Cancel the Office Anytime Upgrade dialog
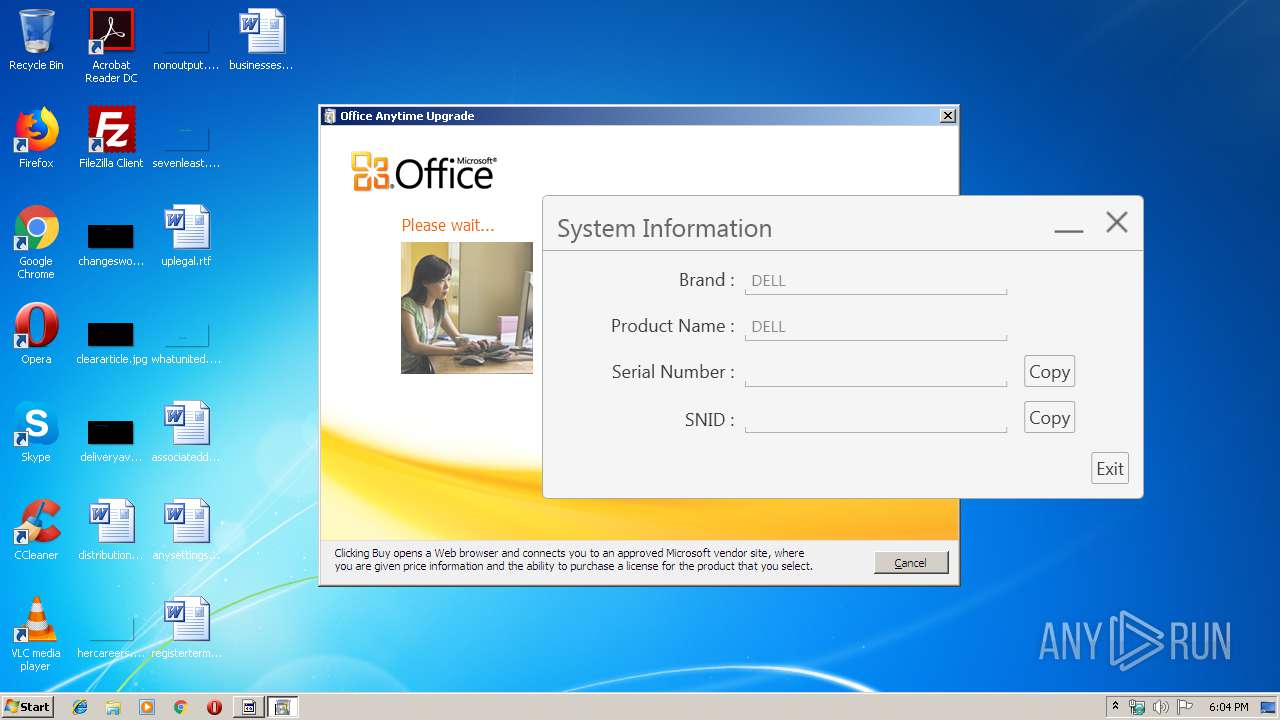This screenshot has width=1280, height=720. click(910, 563)
